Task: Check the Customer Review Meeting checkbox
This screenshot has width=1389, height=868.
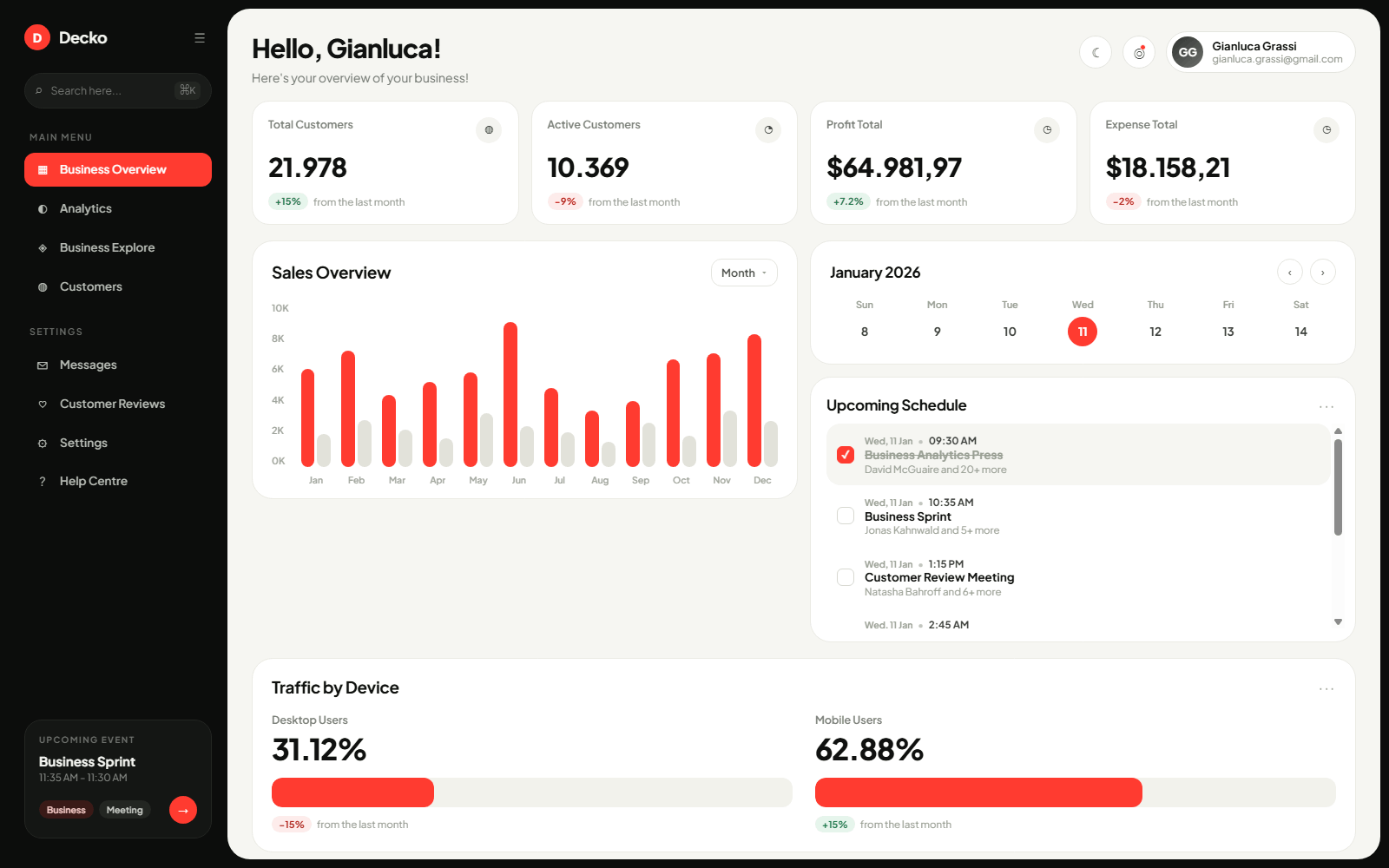Action: click(x=846, y=577)
